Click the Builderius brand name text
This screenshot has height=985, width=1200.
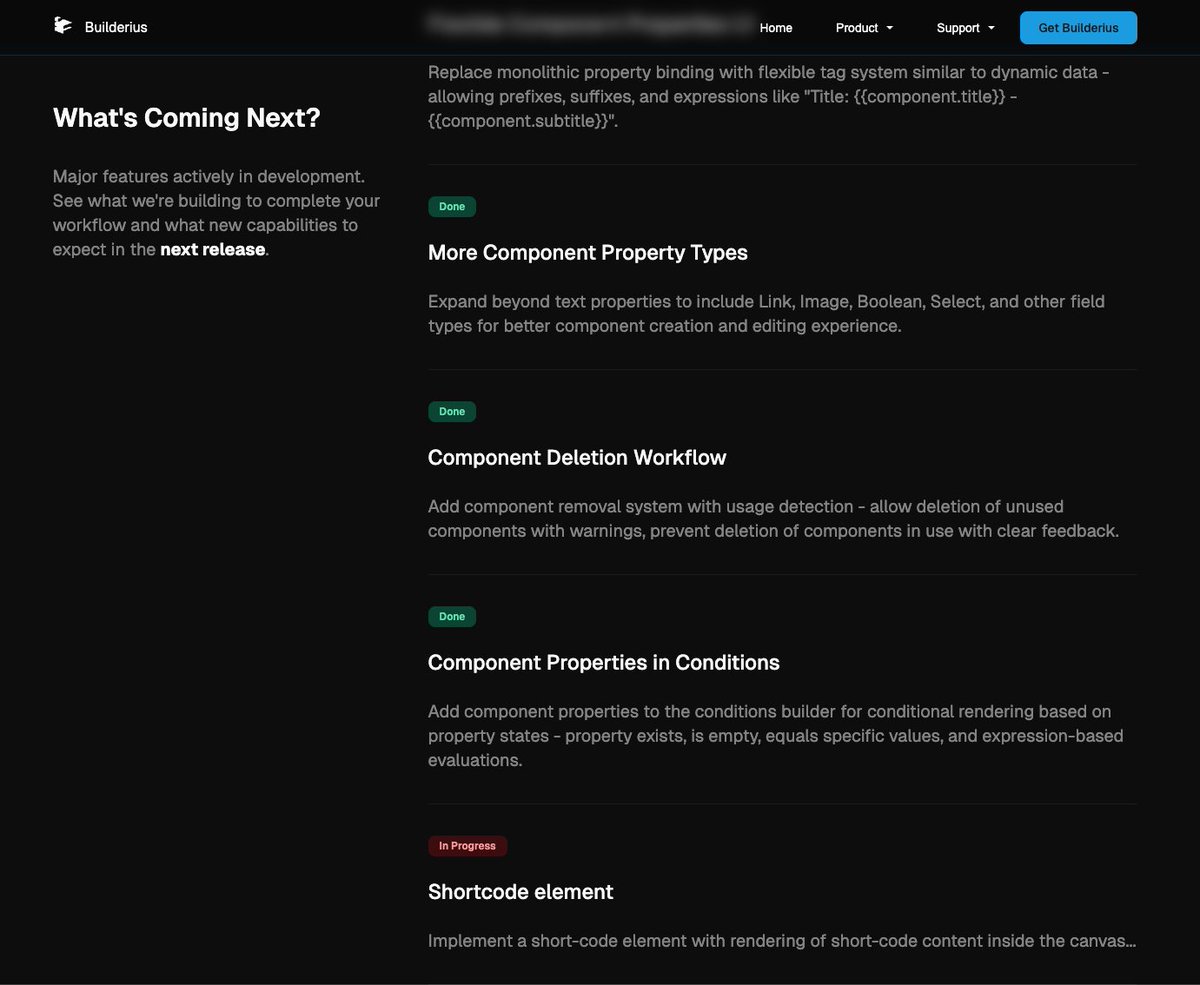coord(117,27)
